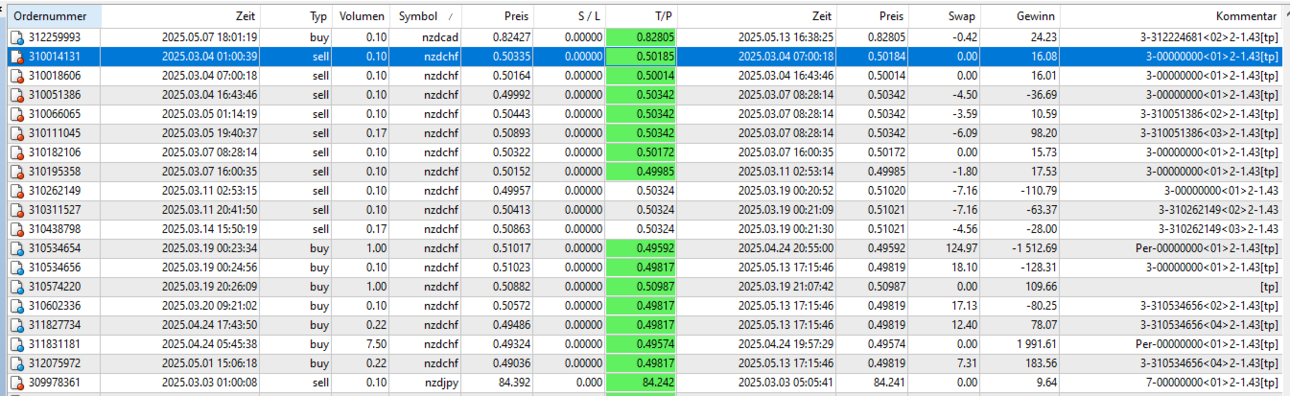The height and width of the screenshot is (396, 1290).
Task: Click the green T/P value 0.82805
Action: (x=642, y=37)
